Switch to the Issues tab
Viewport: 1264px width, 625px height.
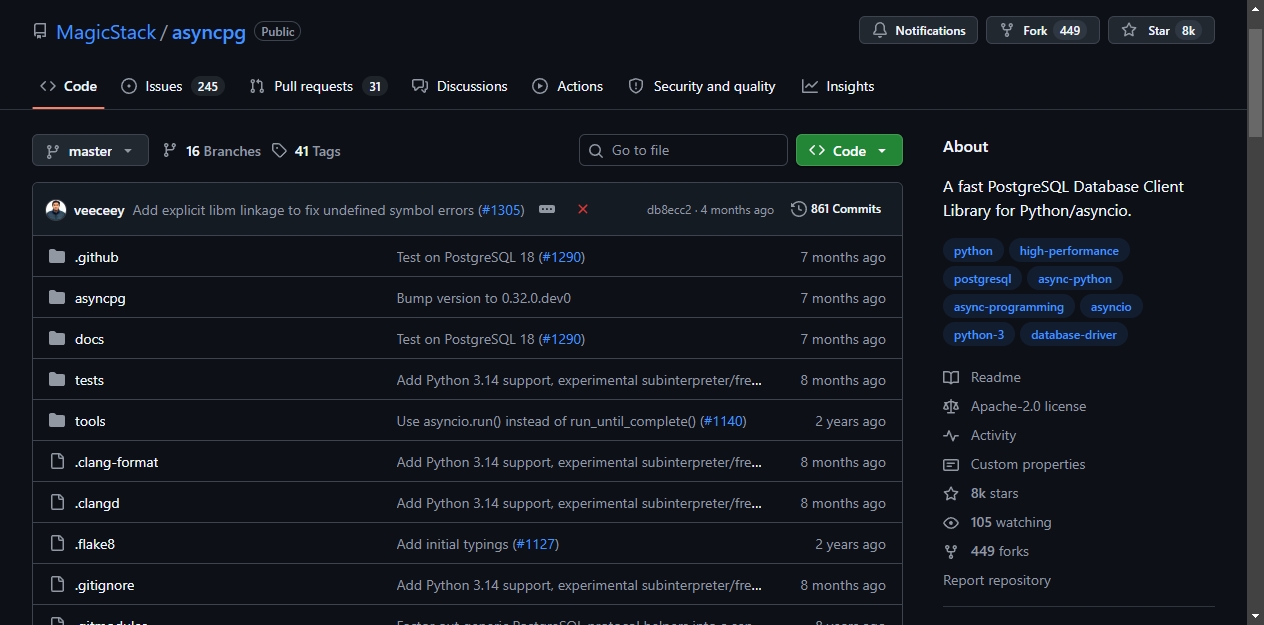(x=172, y=86)
